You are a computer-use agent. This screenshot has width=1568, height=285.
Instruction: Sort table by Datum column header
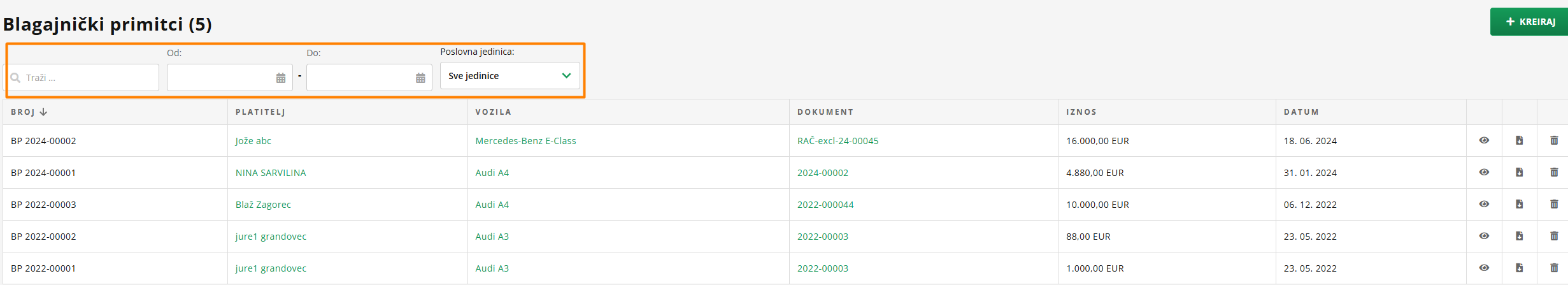pos(1301,112)
